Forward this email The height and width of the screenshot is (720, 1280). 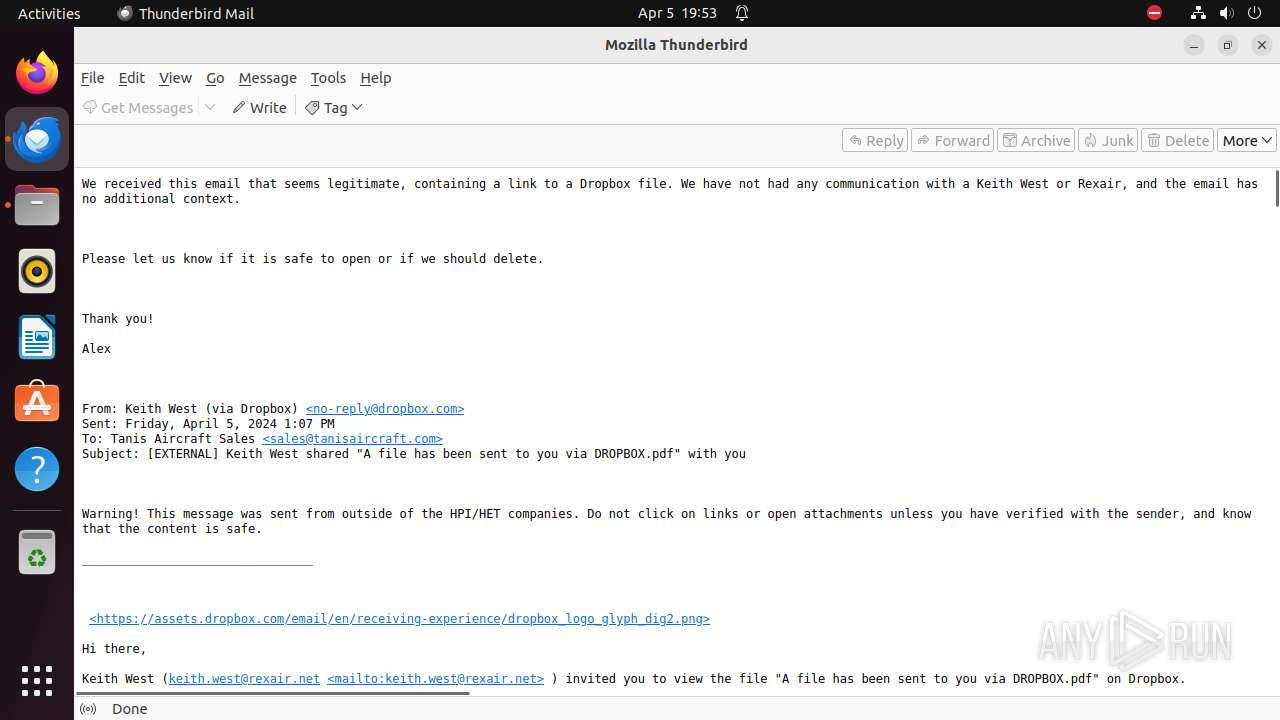[x=953, y=140]
